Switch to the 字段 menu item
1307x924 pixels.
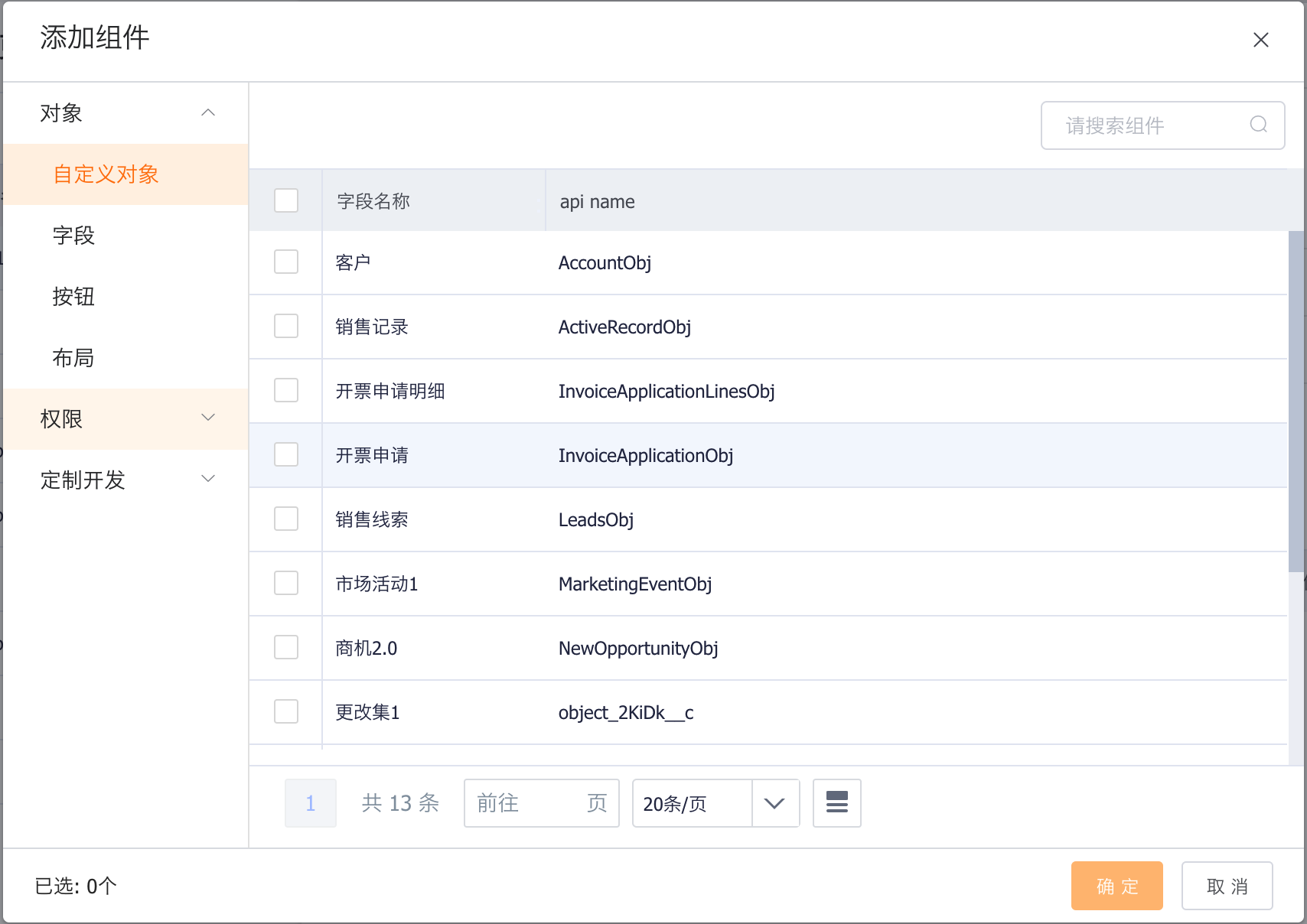[73, 236]
